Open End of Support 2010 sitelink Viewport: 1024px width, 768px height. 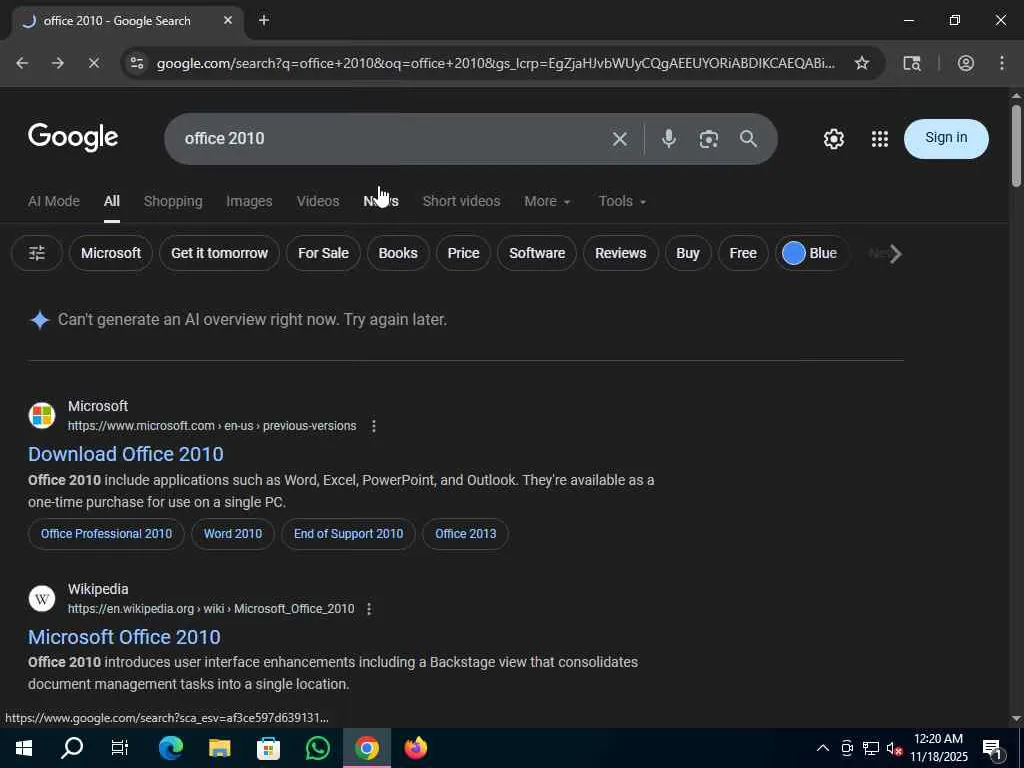[348, 534]
